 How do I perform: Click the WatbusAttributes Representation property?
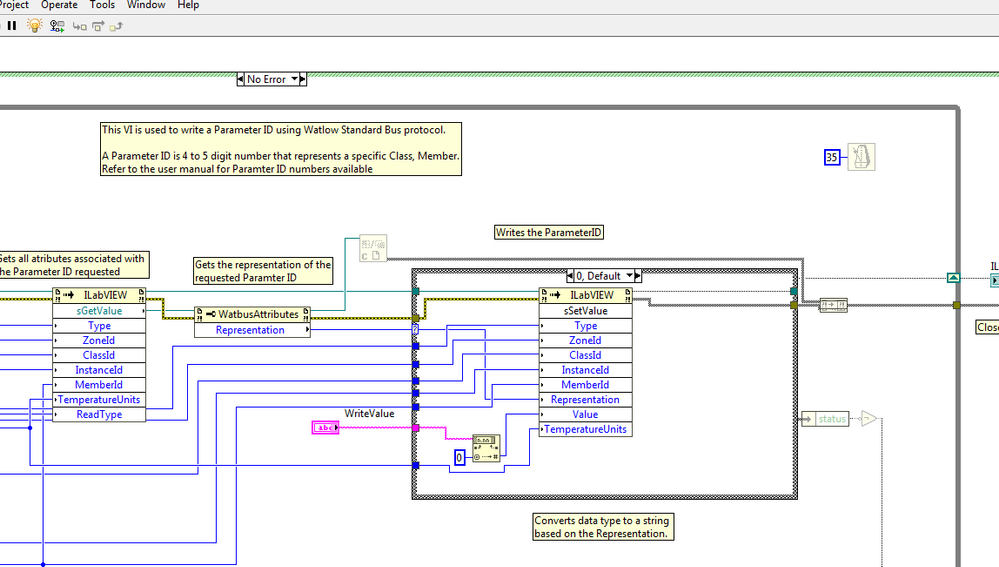click(x=252, y=330)
